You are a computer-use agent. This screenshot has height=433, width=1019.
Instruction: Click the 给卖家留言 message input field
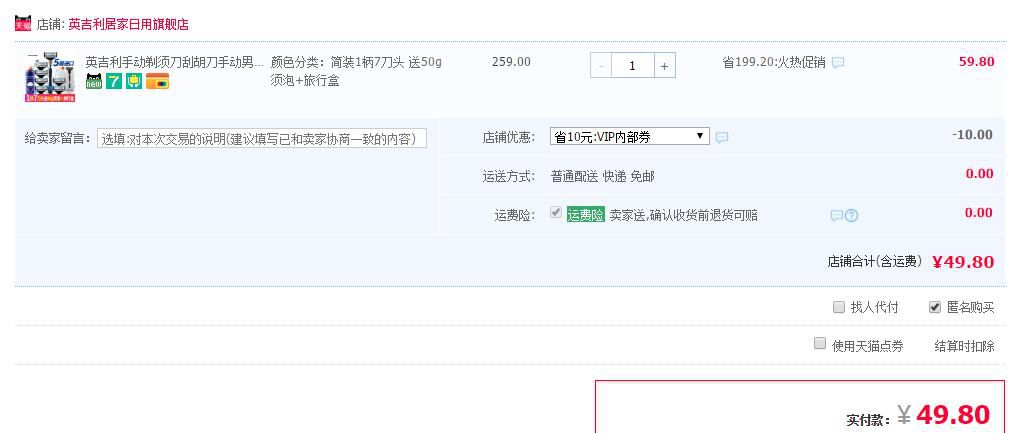262,138
